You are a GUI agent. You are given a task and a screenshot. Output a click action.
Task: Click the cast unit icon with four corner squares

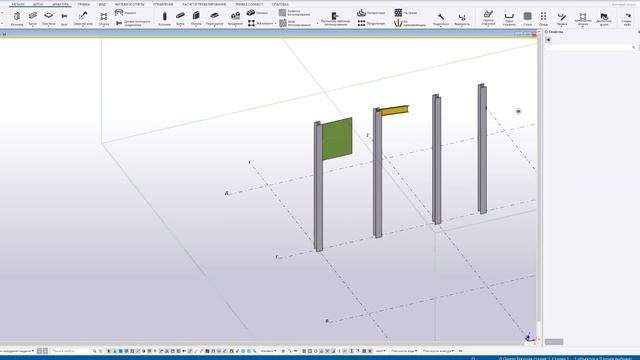(x=251, y=23)
